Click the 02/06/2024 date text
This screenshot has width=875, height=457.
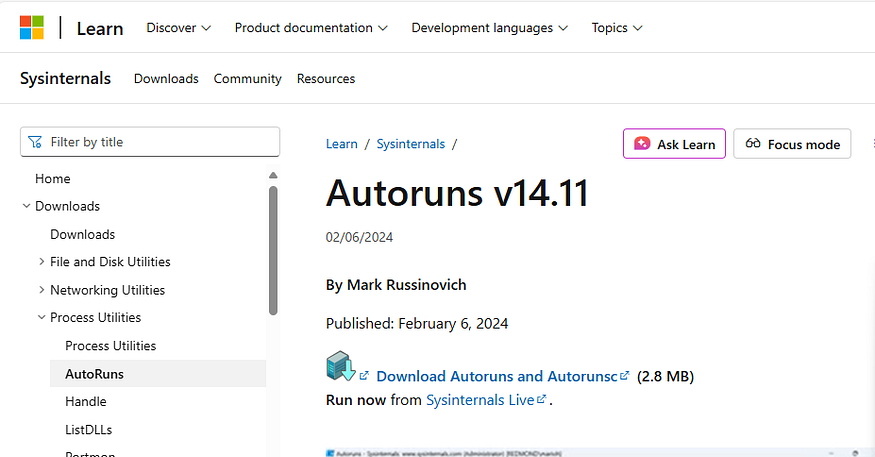pyautogui.click(x=359, y=237)
